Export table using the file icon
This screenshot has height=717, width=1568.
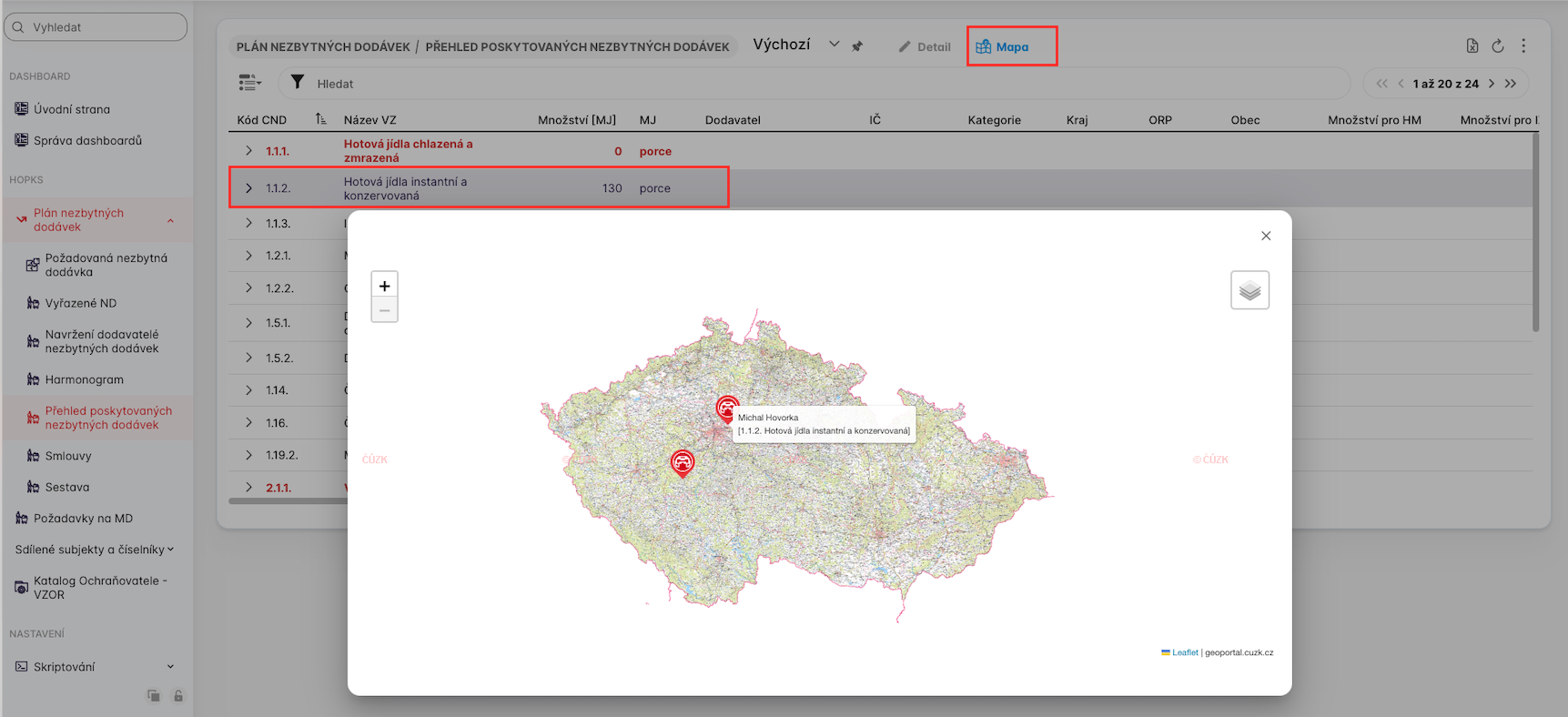click(x=1472, y=46)
